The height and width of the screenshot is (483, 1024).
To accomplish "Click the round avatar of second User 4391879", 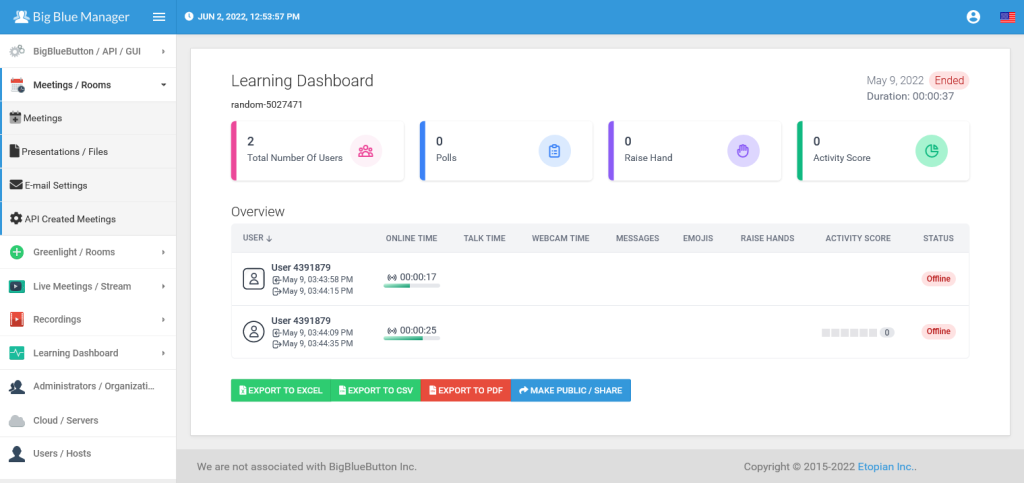I will pyautogui.click(x=253, y=332).
